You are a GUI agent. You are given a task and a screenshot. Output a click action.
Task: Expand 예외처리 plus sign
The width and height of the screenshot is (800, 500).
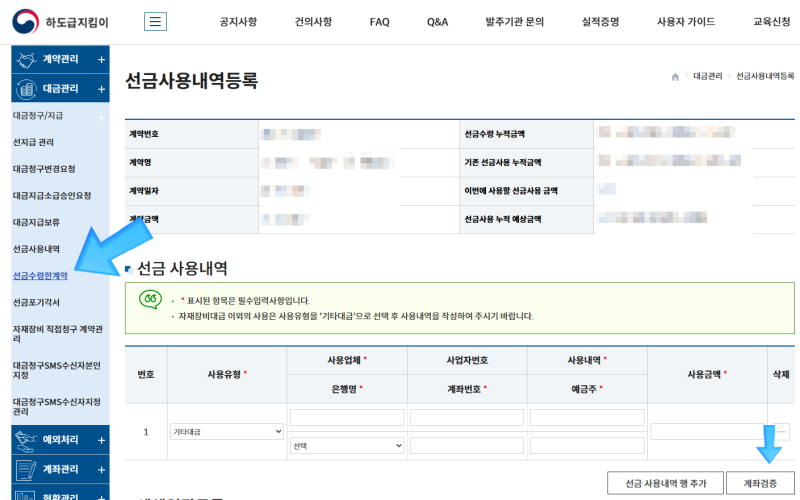click(102, 440)
